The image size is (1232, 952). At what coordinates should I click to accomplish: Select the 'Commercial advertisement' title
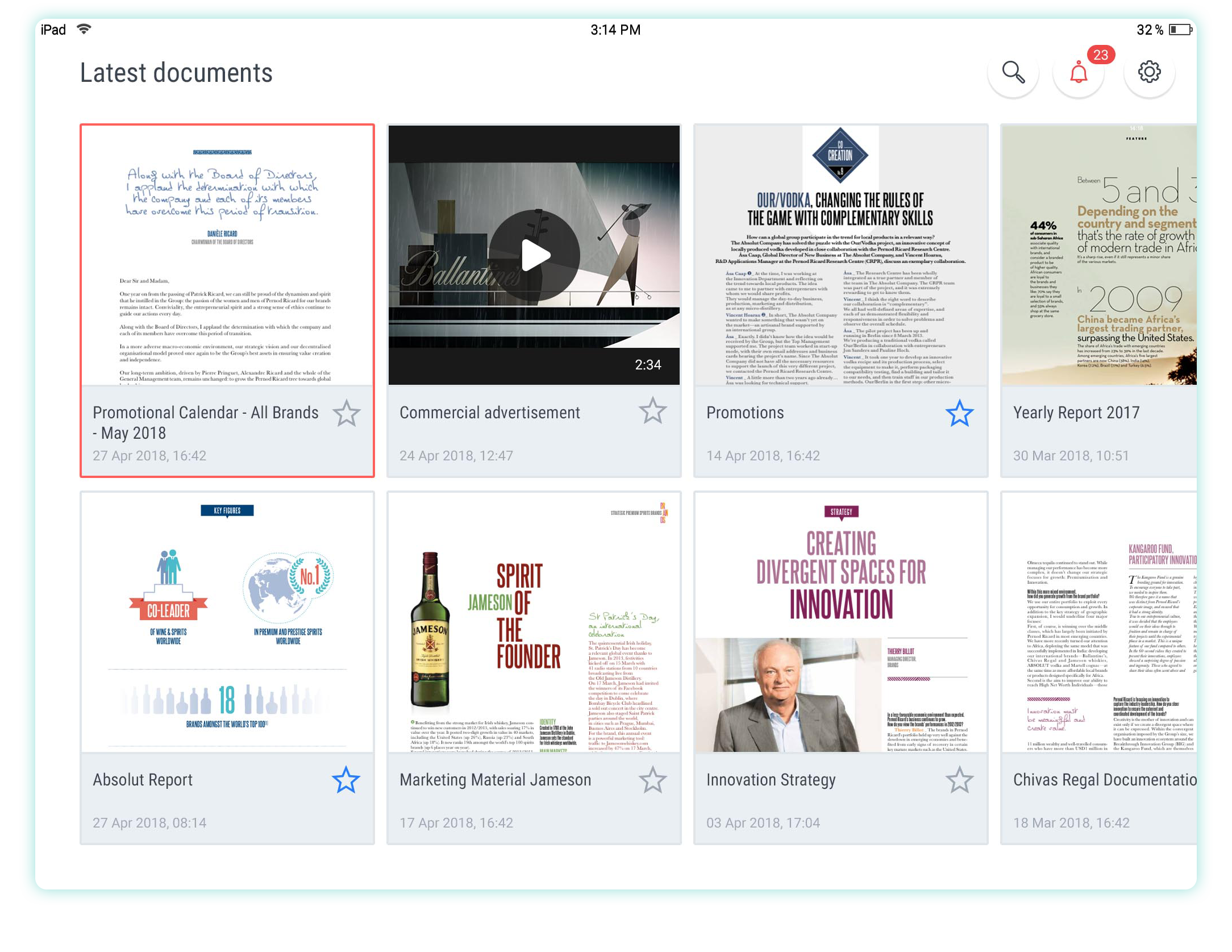[x=490, y=413]
